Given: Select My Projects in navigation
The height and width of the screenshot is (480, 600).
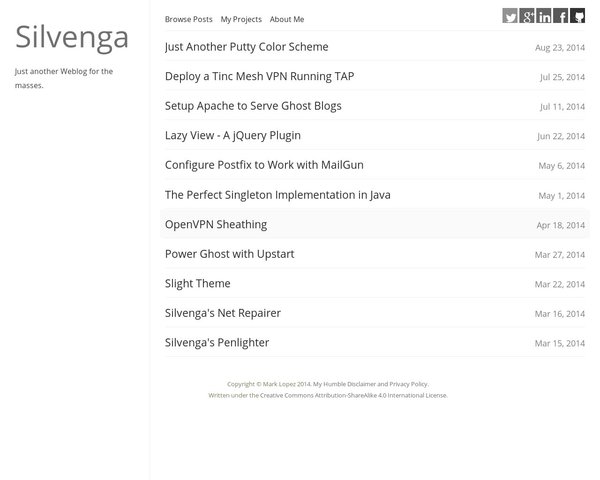Looking at the screenshot, I should (x=241, y=19).
